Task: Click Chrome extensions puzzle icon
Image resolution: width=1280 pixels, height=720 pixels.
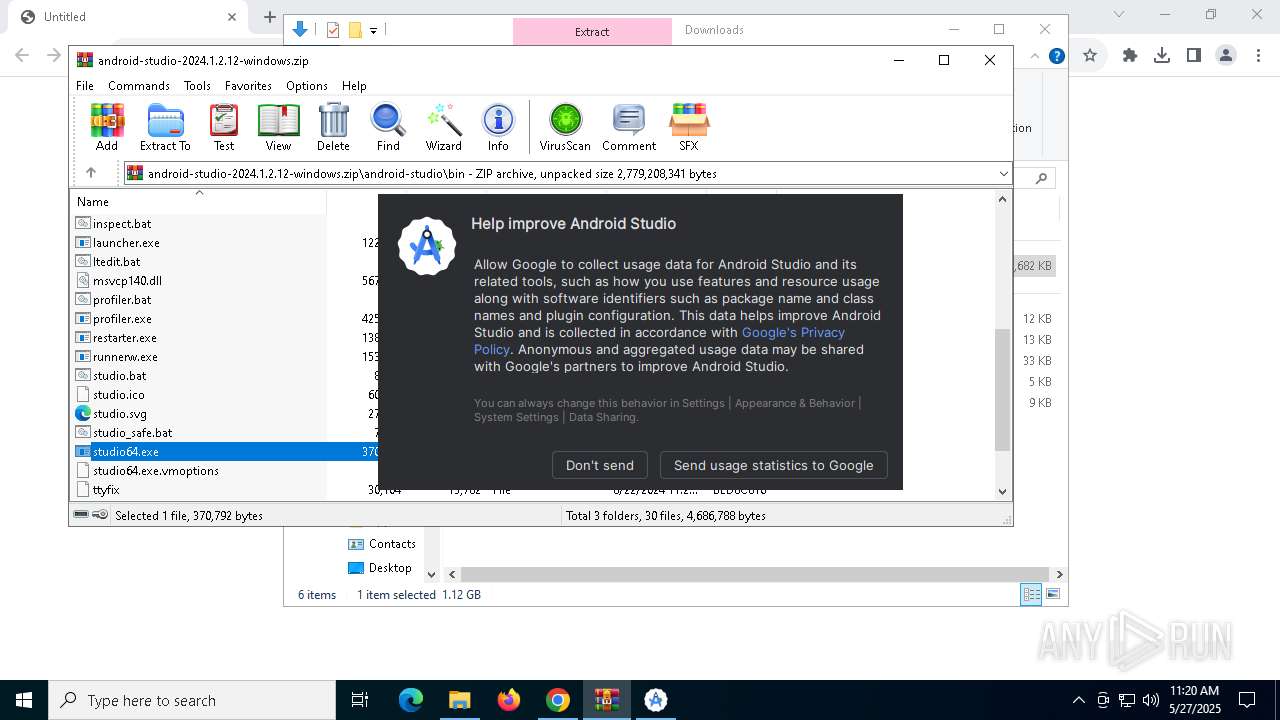Action: [x=1130, y=56]
